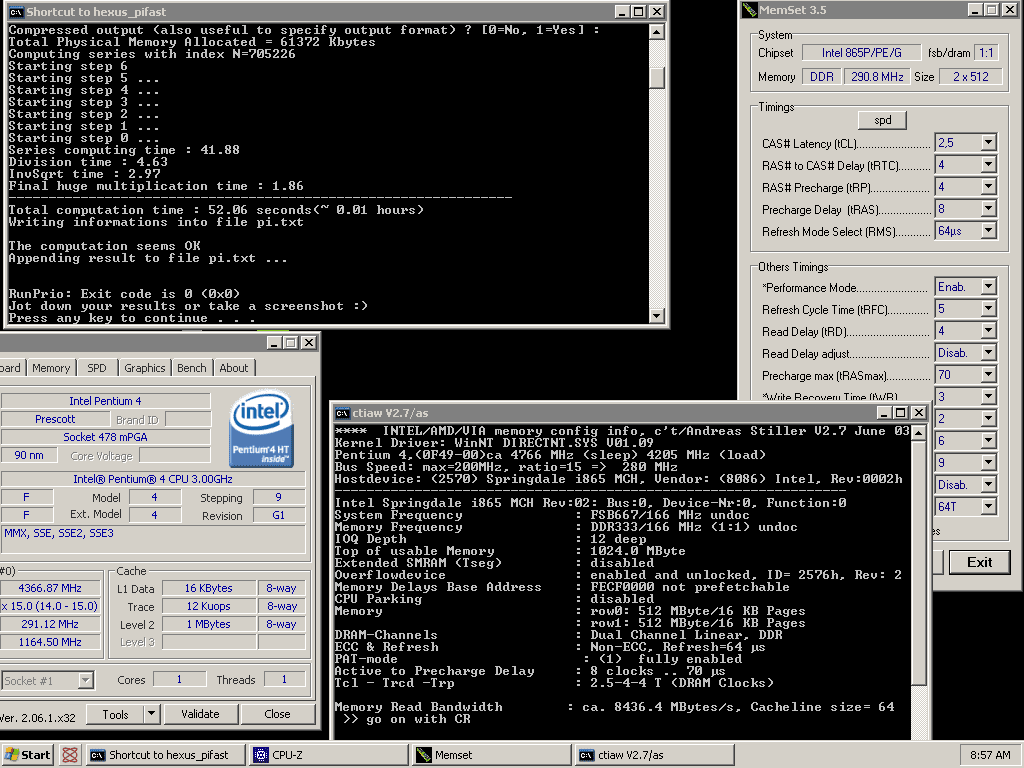Image resolution: width=1024 pixels, height=768 pixels.
Task: Click the 90 nm technology field
Action: 29,455
